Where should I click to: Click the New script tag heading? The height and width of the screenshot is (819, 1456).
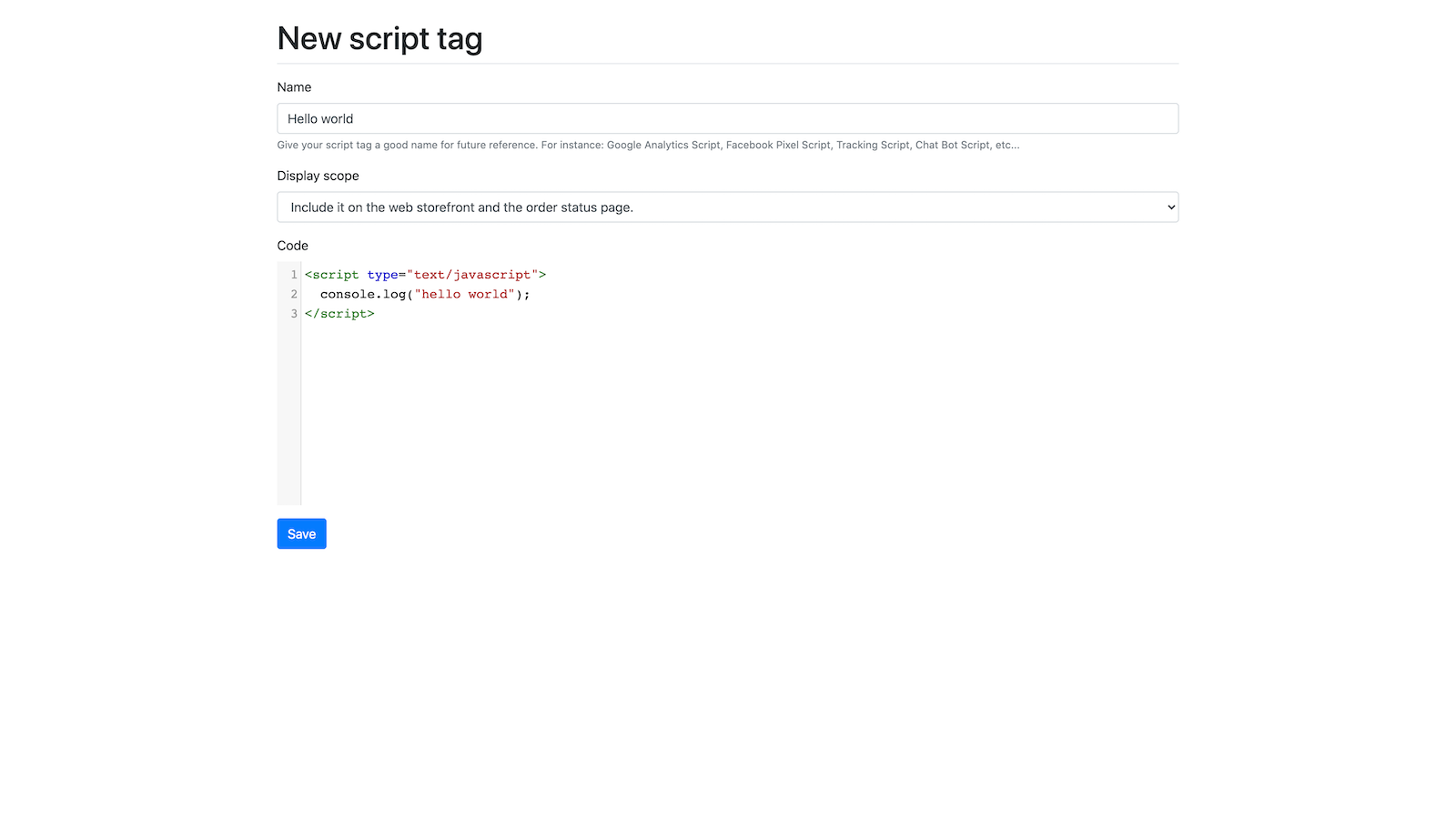(379, 38)
